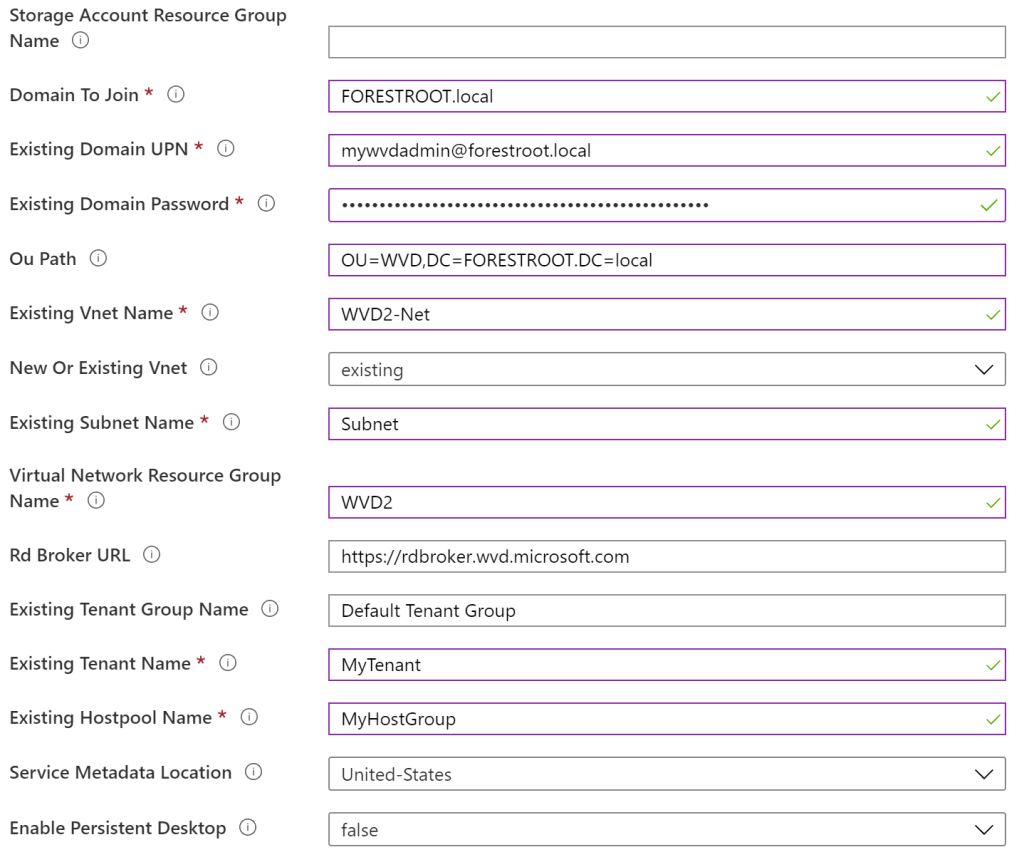The width and height of the screenshot is (1024, 862).
Task: Click info icon beside Enable Persistent Desktop
Action: point(248,828)
